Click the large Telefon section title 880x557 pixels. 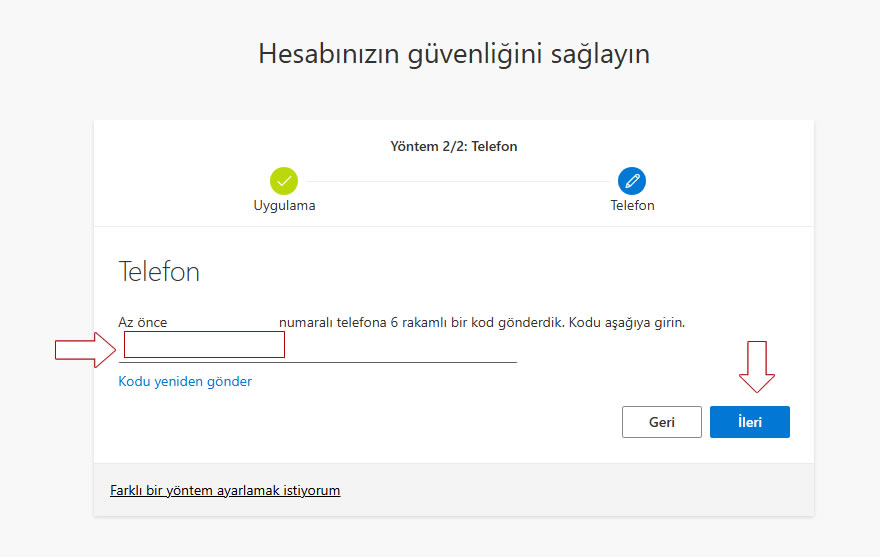159,272
